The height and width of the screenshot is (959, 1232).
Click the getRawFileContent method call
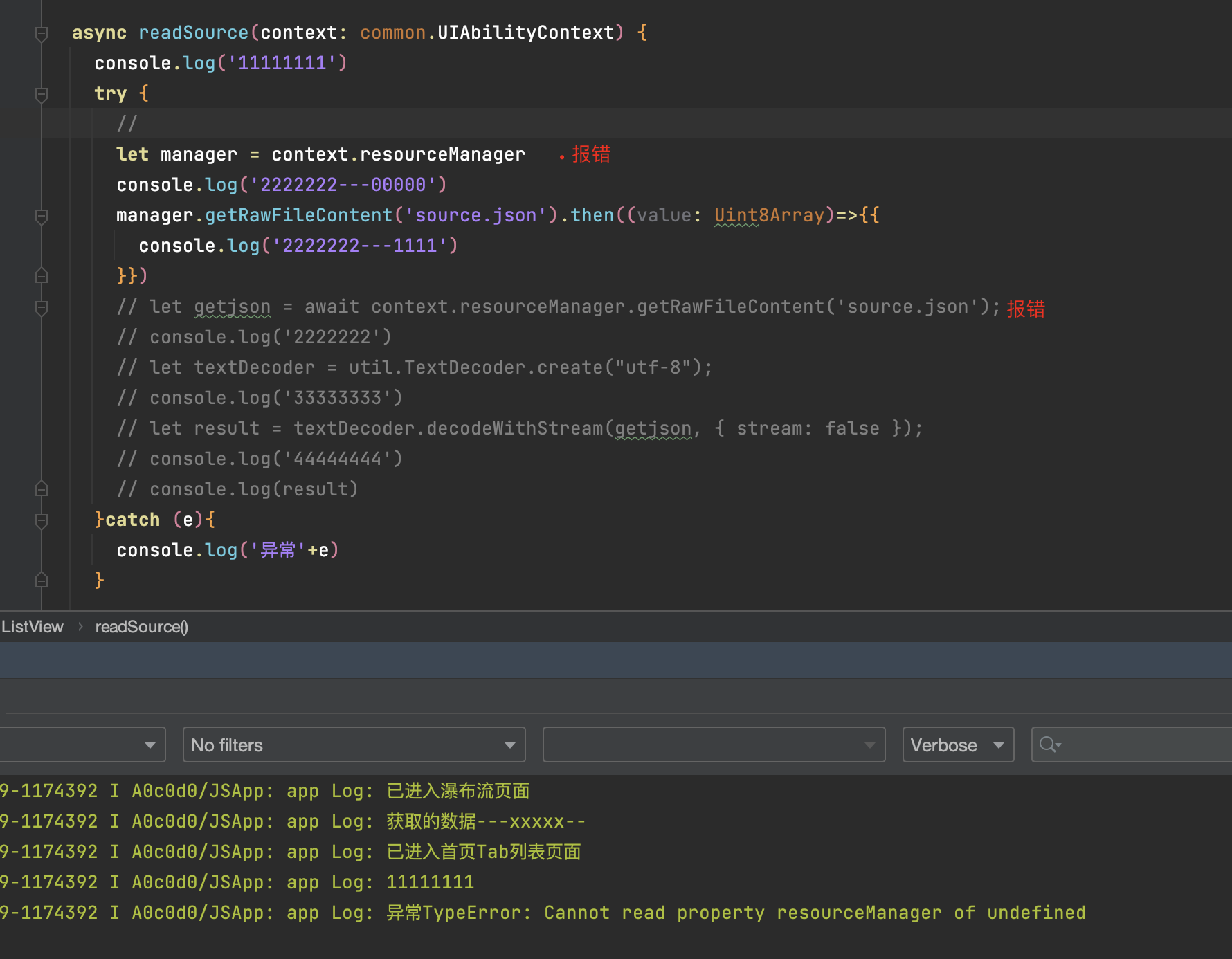pos(298,215)
